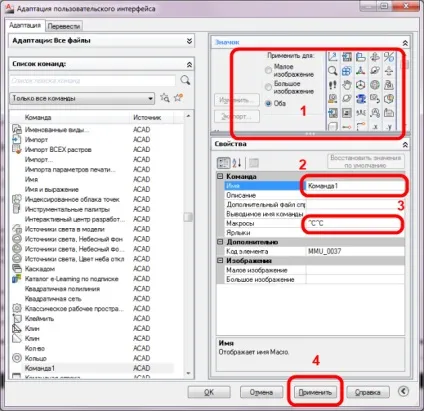Switch to the 'Перевести' tab
This screenshot has height=411, width=424.
(64, 26)
